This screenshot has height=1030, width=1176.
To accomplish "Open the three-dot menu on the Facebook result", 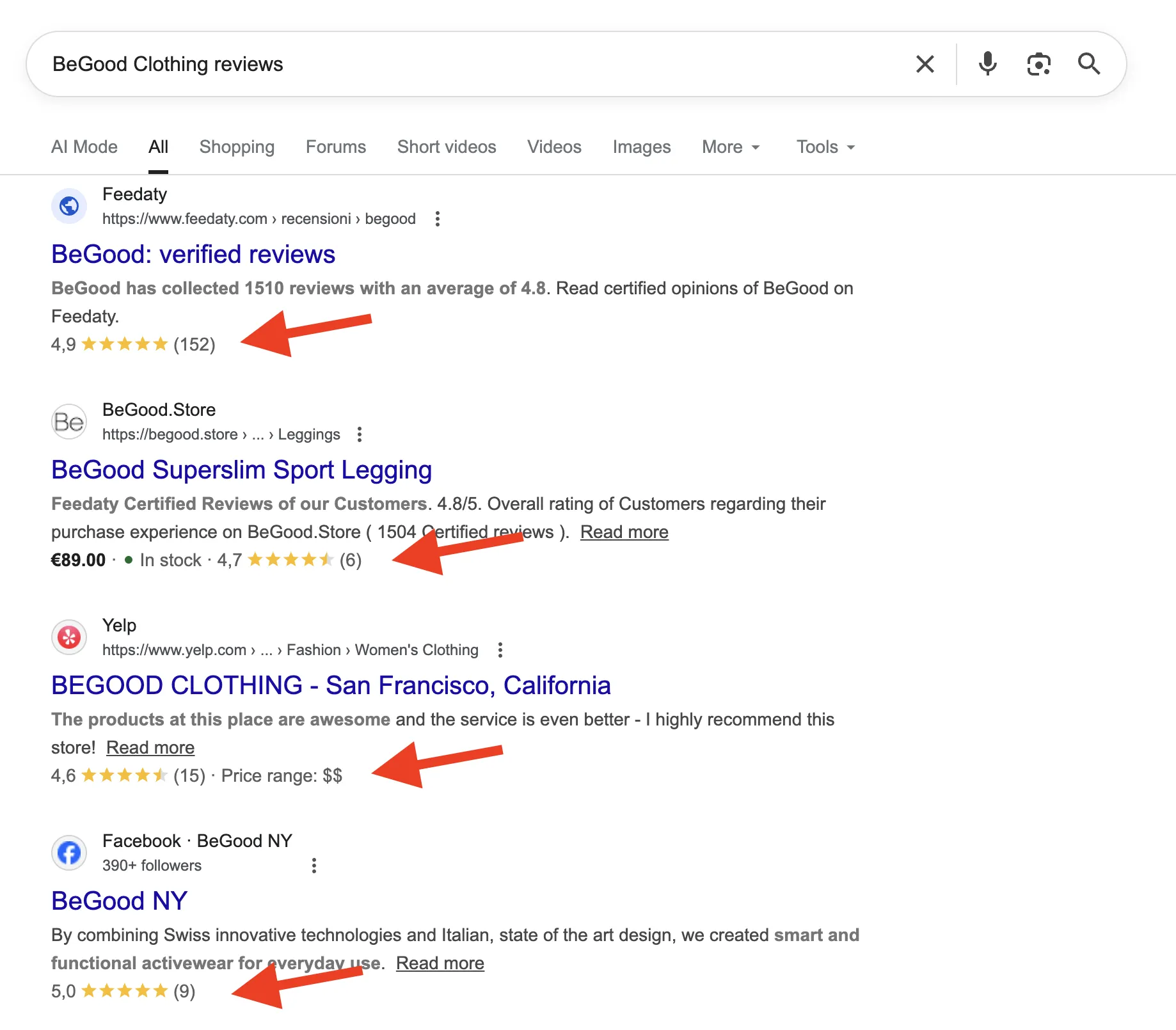I will tap(314, 866).
